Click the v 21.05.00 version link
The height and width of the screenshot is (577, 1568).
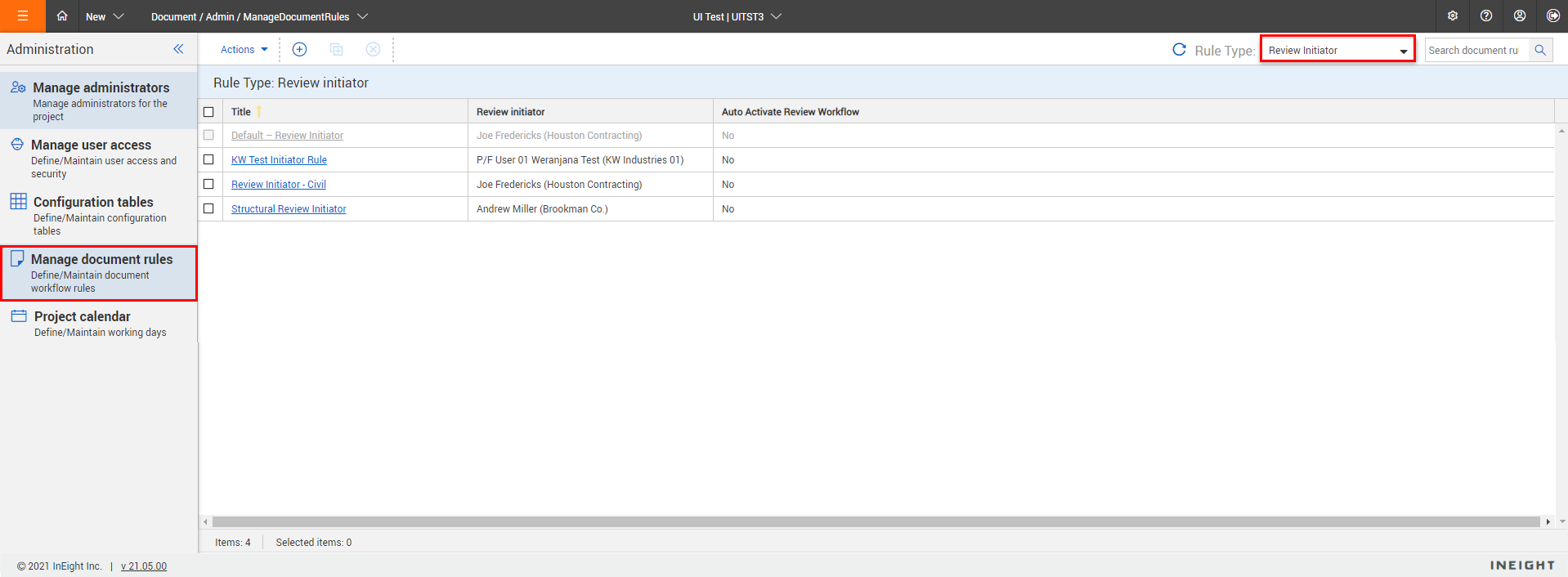tap(144, 566)
